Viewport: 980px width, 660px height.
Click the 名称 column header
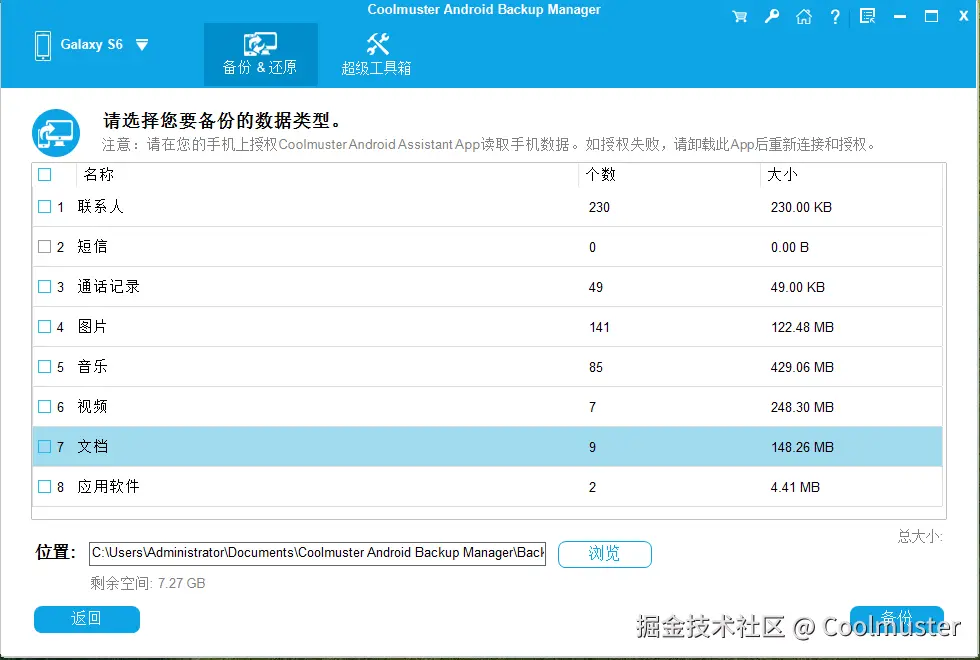(99, 174)
